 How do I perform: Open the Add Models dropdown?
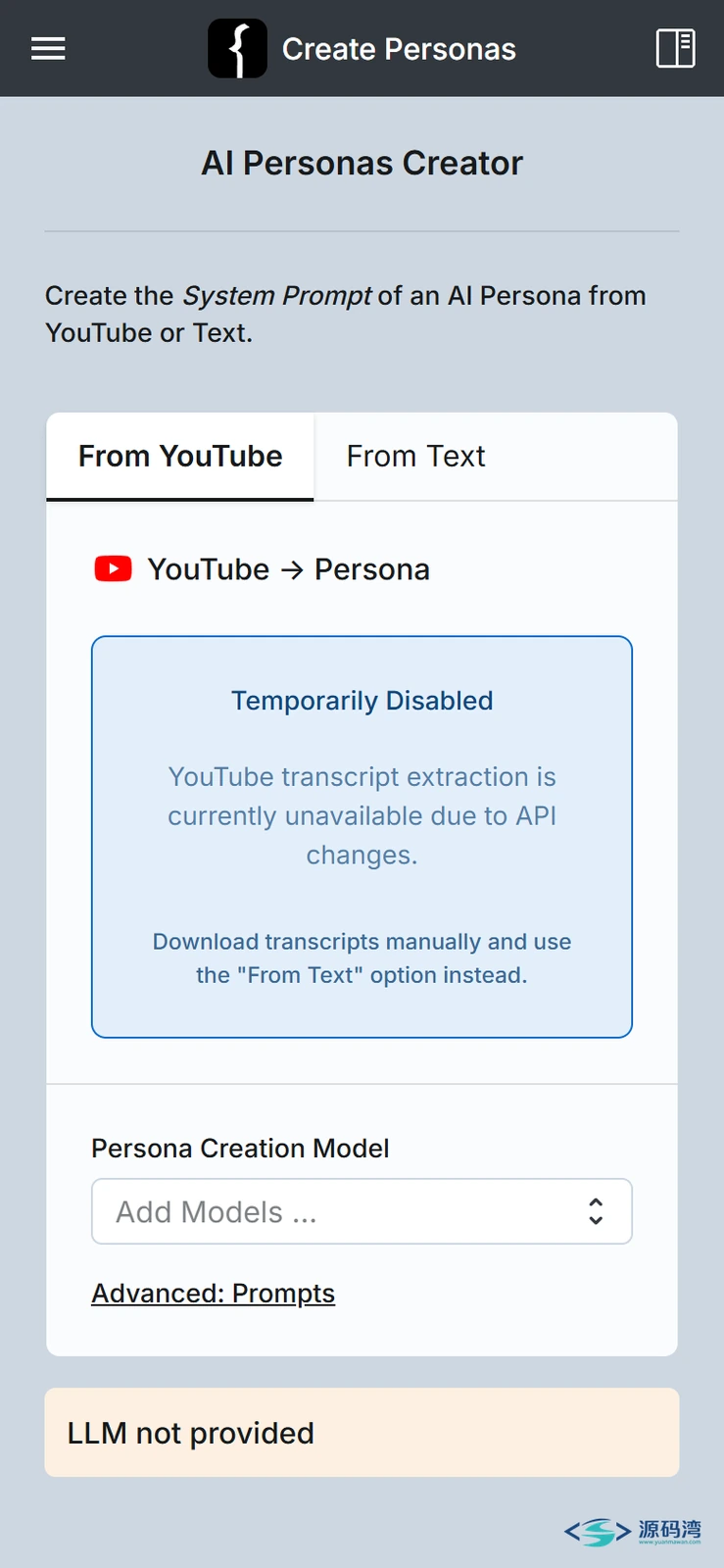click(362, 1211)
